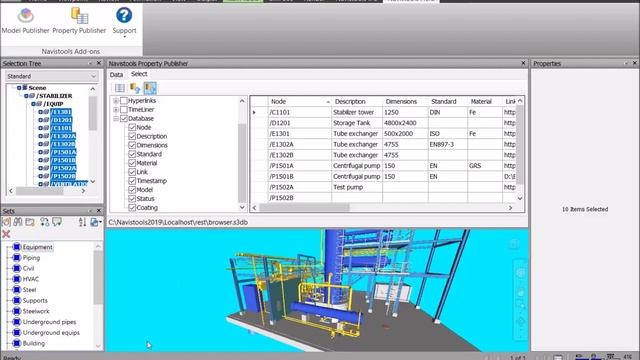
Task: Select the Underground equips set icon
Action: coord(16,333)
